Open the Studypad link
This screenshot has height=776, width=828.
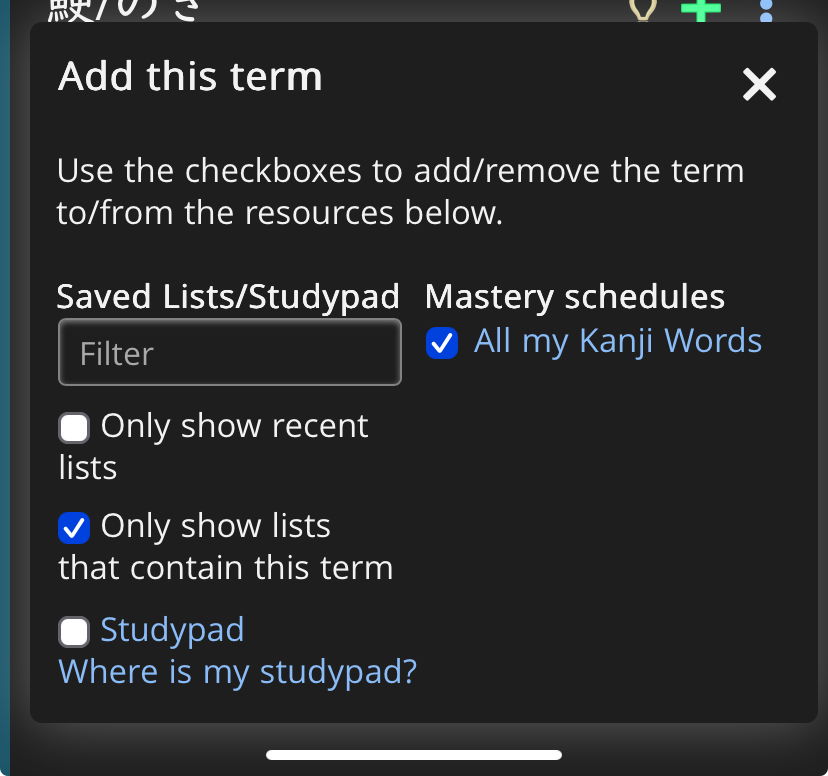pos(172,630)
